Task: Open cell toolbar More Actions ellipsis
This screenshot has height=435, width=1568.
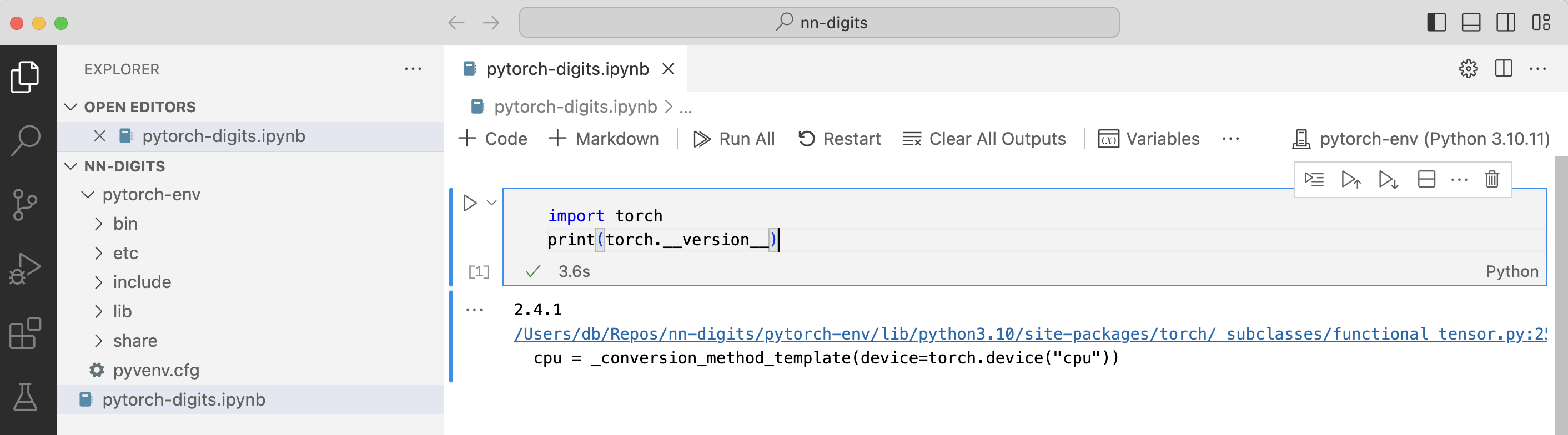Action: pyautogui.click(x=1459, y=179)
